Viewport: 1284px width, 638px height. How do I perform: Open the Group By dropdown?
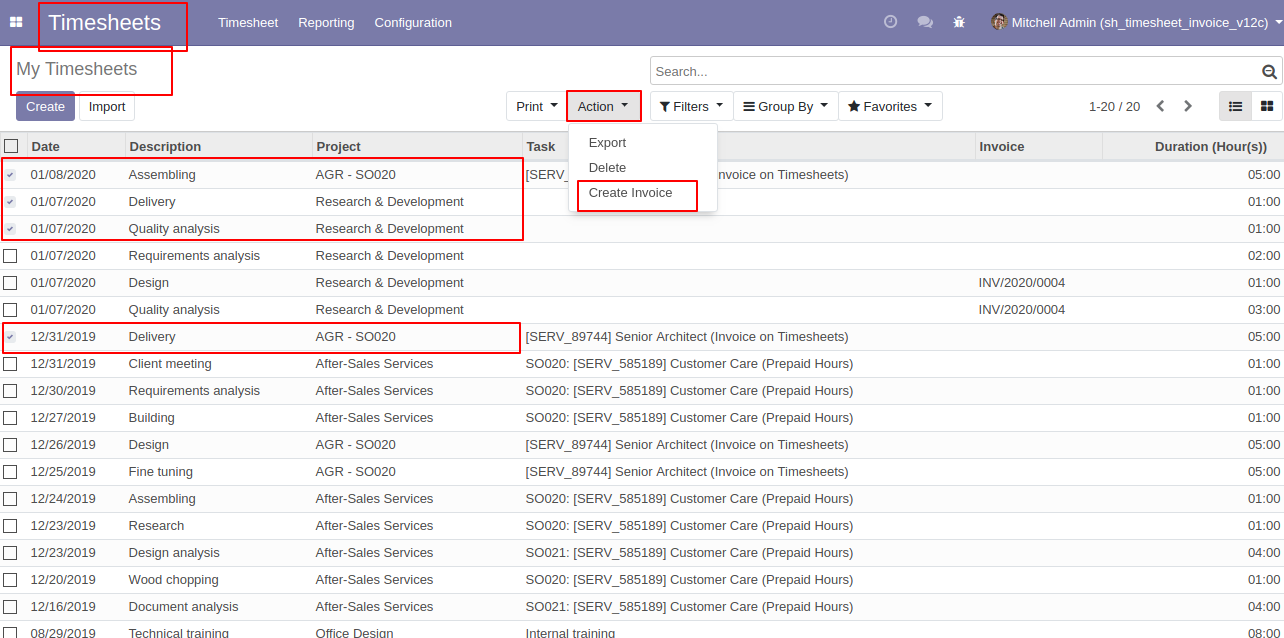pos(785,106)
